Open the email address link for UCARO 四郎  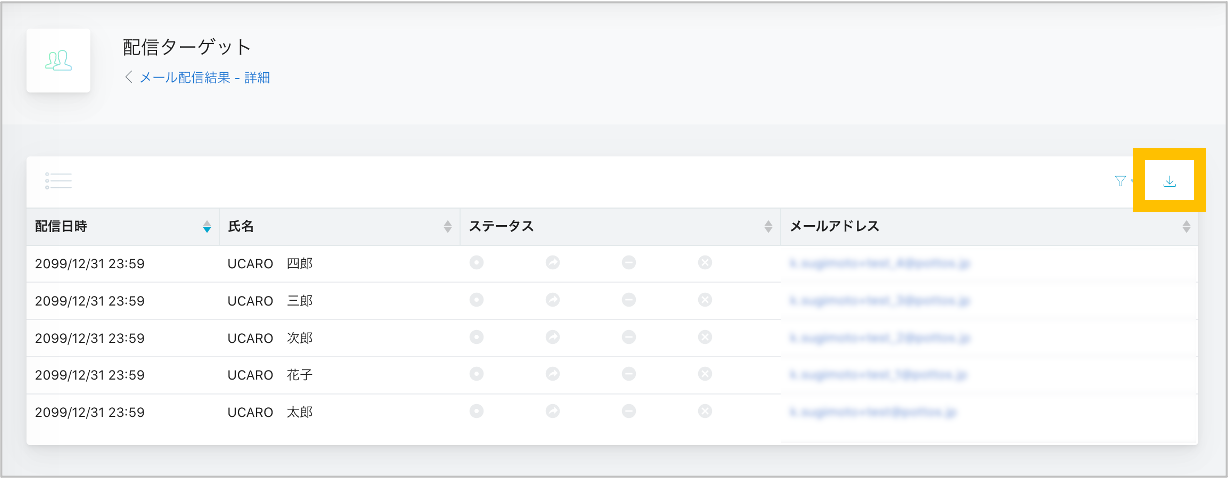[879, 264]
